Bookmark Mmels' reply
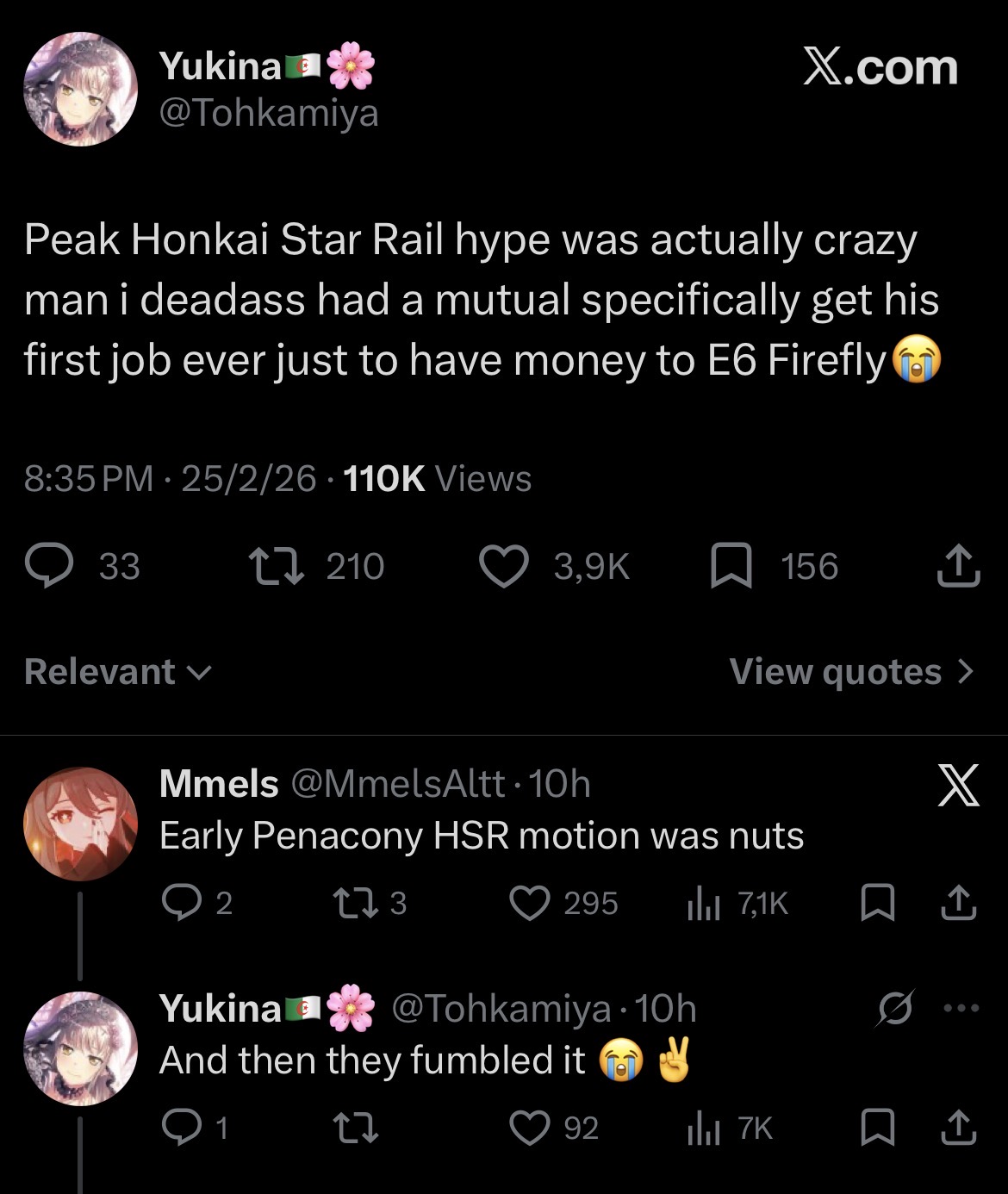The image size is (1008, 1194). click(x=878, y=904)
